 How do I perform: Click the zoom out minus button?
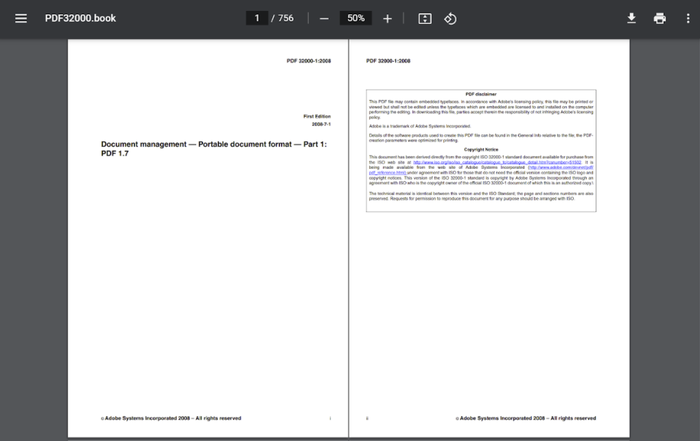pyautogui.click(x=324, y=19)
